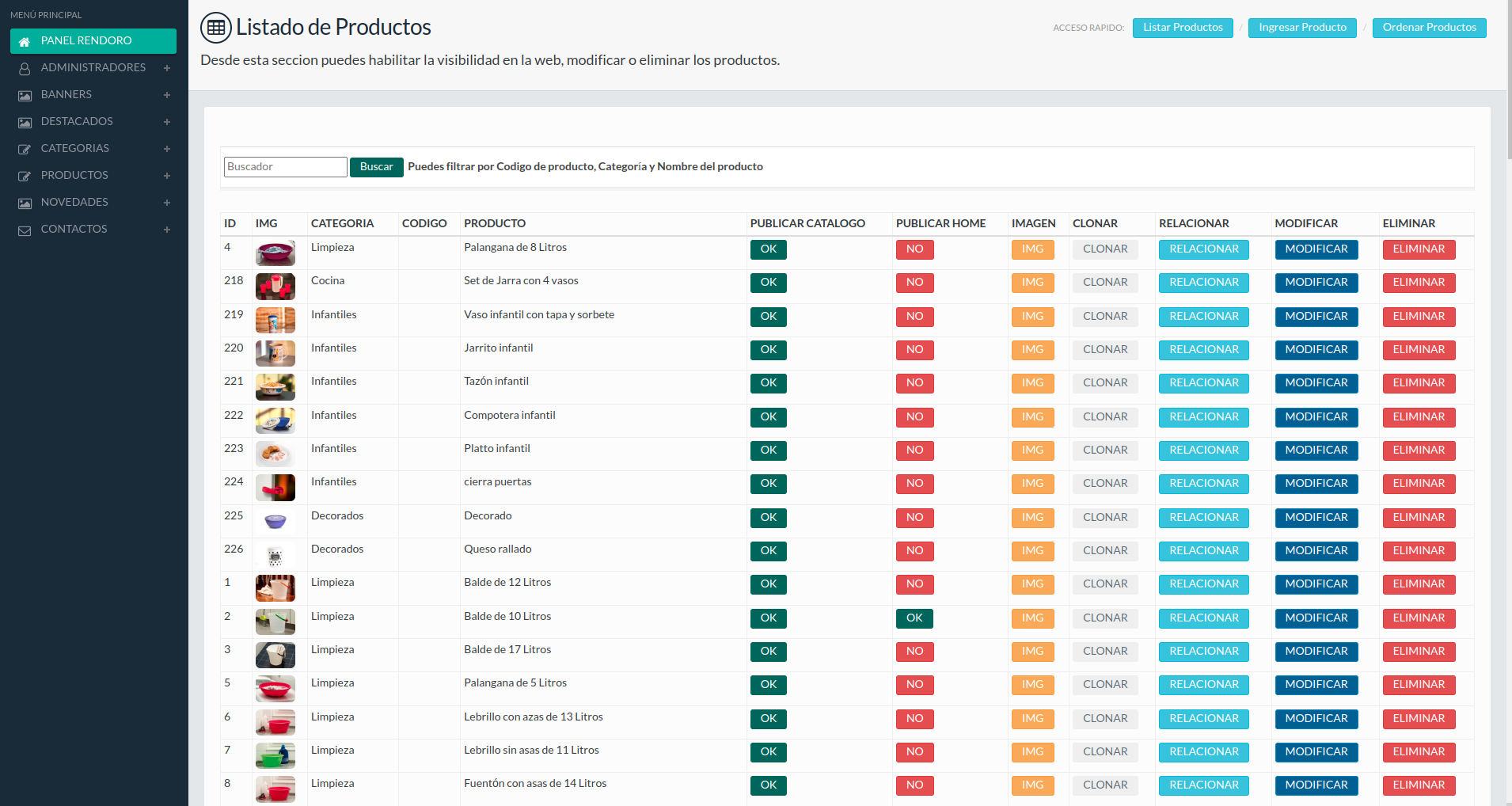
Task: Click the Contactos envelope icon in sidebar
Action: [25, 230]
